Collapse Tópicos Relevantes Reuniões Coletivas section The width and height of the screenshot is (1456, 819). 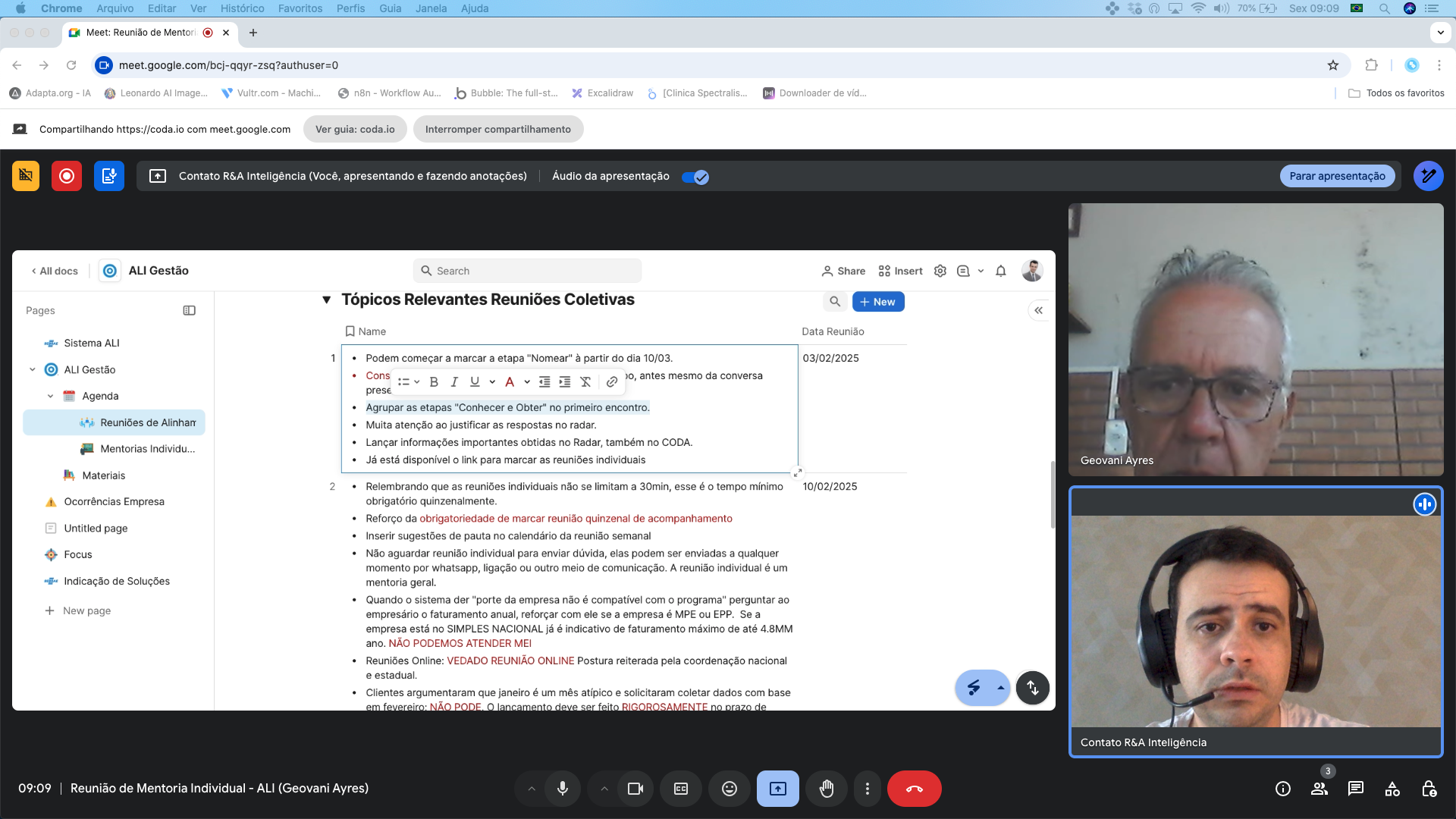[326, 300]
